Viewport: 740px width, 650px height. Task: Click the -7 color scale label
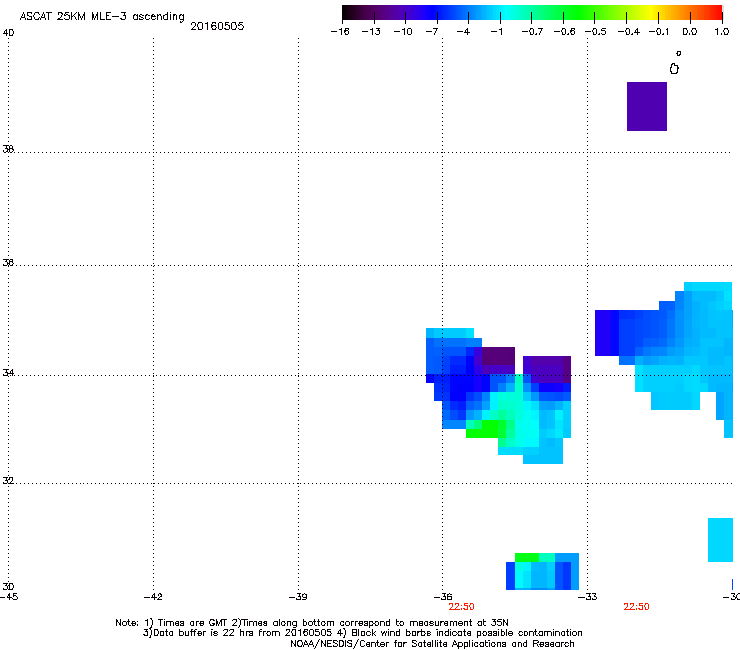pyautogui.click(x=432, y=32)
